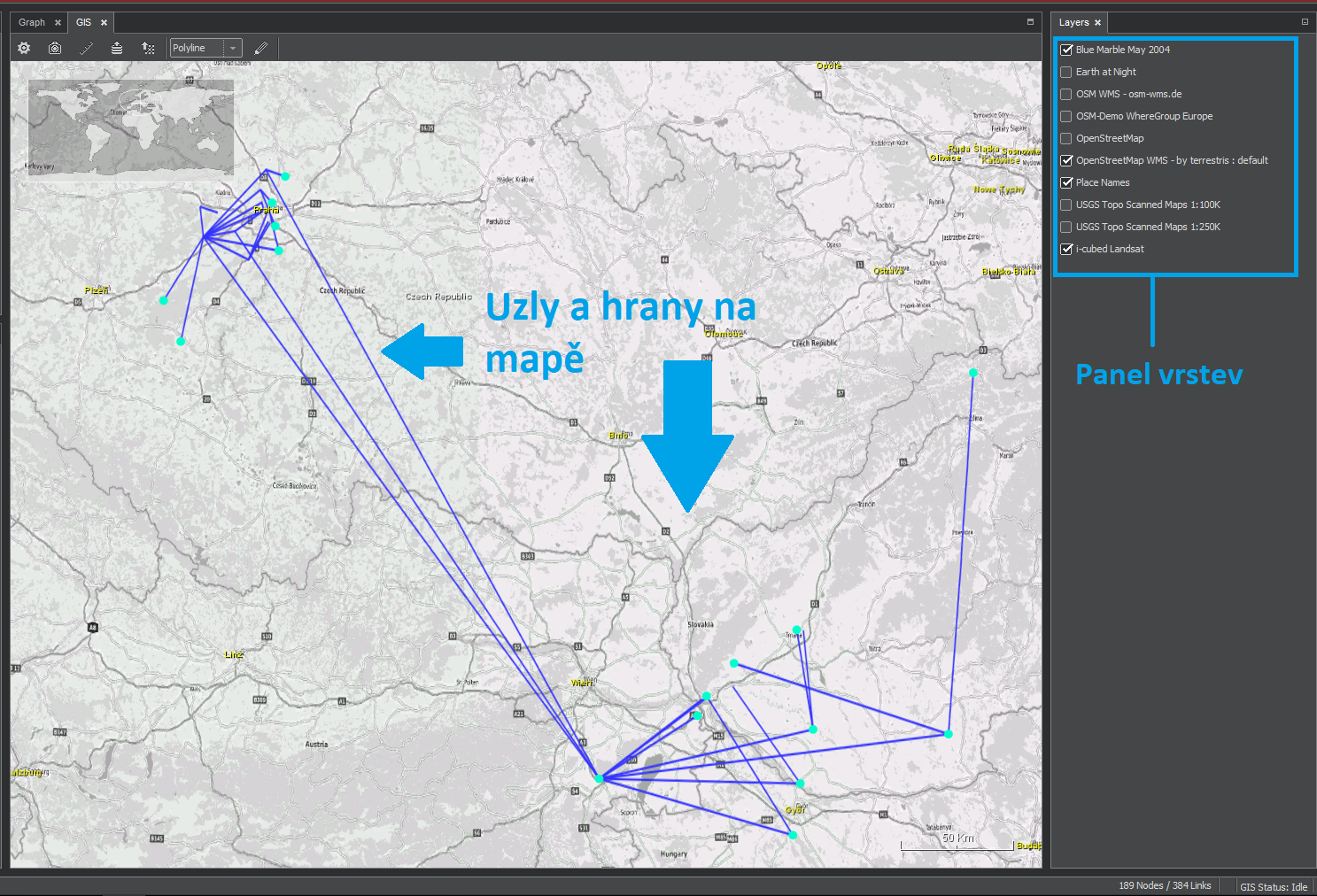Click the 189 Nodes / 384 Links counter
This screenshot has width=1317, height=896.
pos(1164,884)
